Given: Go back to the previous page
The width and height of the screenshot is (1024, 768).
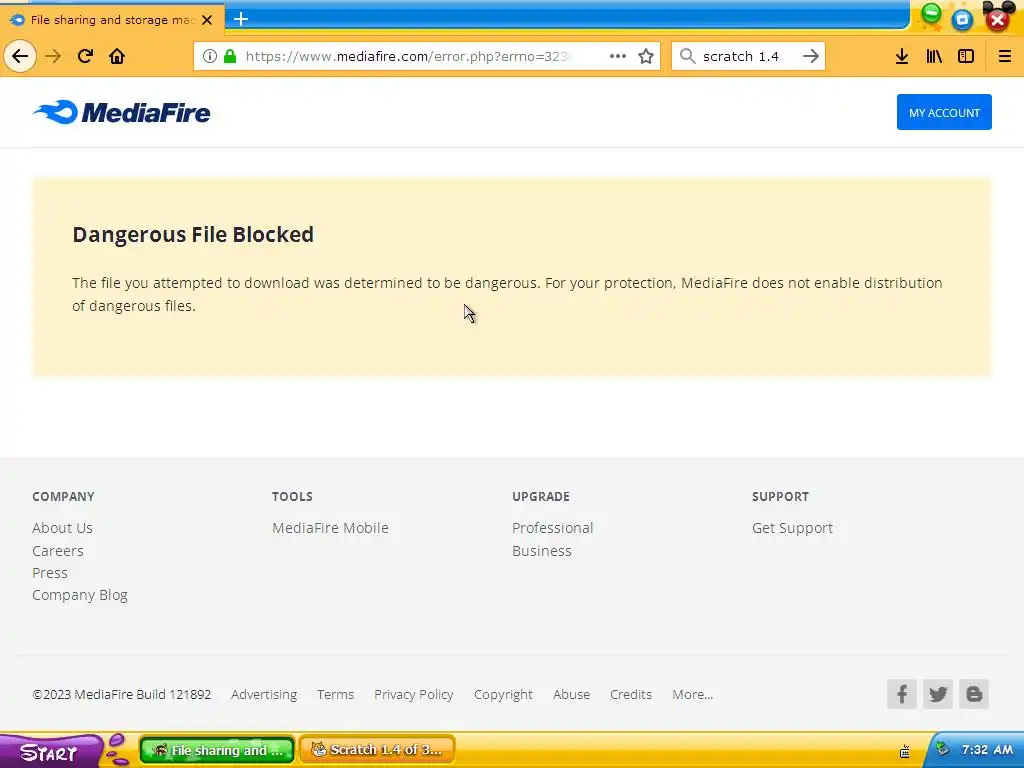Looking at the screenshot, I should click(x=20, y=56).
